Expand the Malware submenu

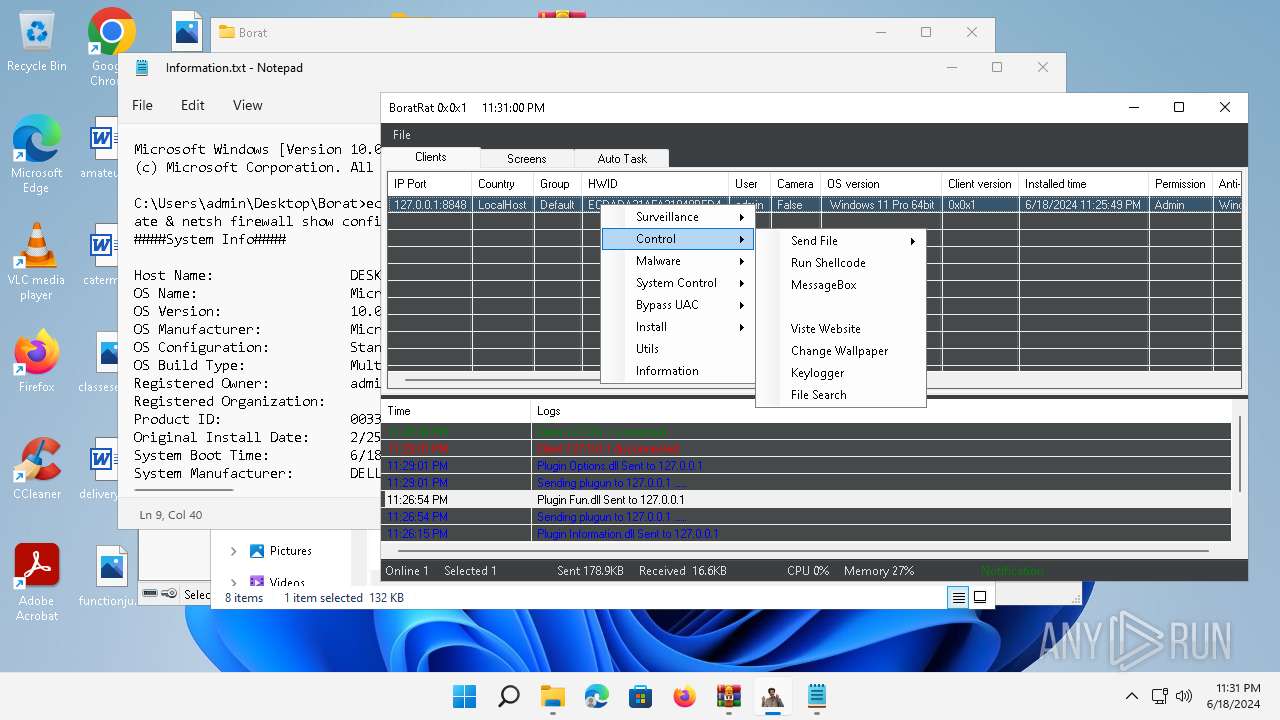(677, 261)
